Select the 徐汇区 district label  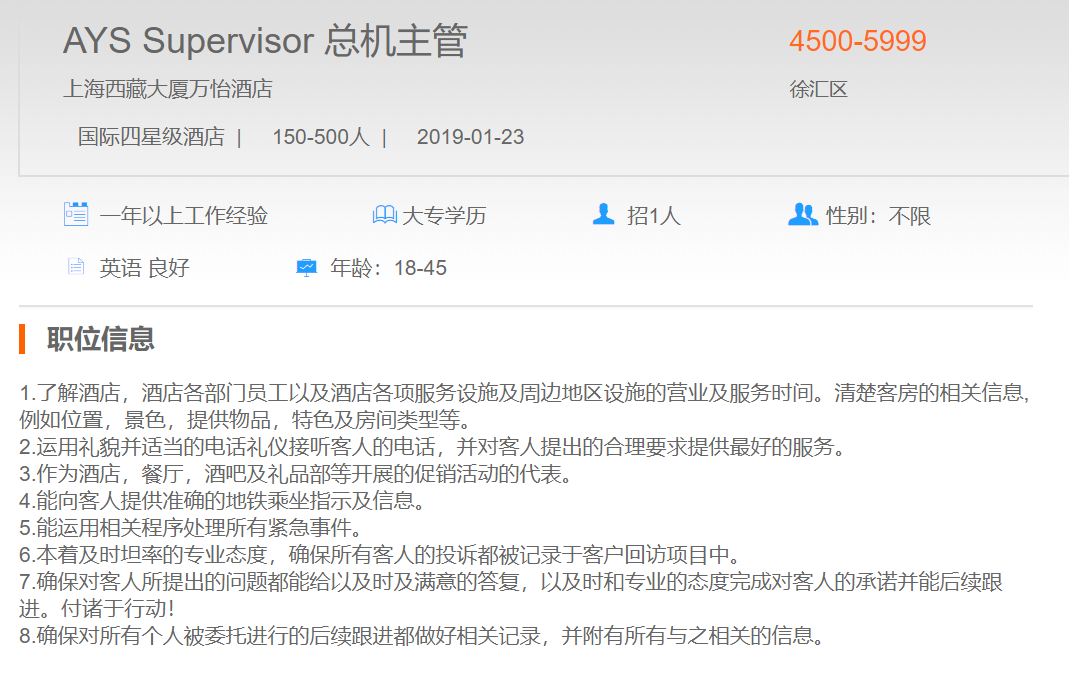[x=818, y=89]
